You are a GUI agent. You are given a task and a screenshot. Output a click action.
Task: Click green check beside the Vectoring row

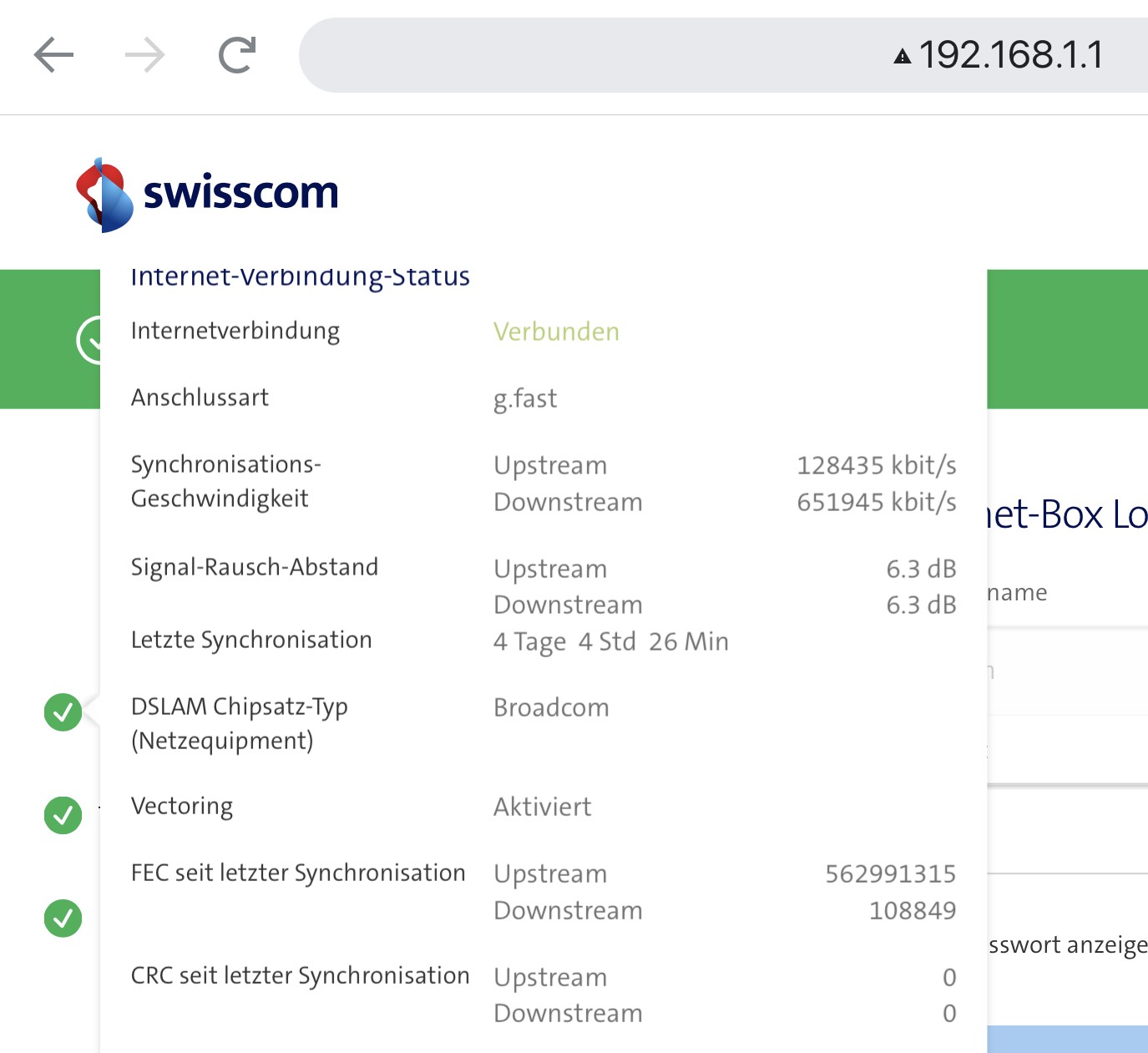point(63,815)
